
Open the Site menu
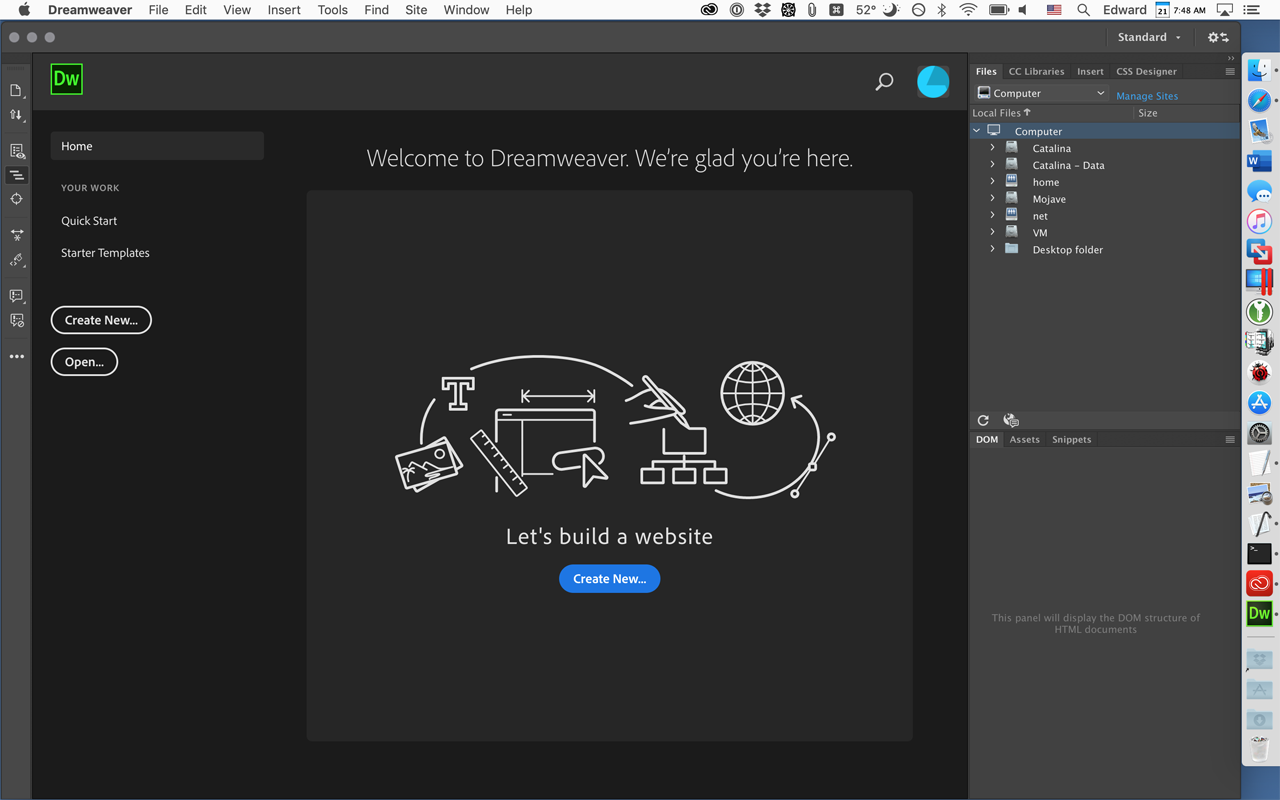click(416, 10)
